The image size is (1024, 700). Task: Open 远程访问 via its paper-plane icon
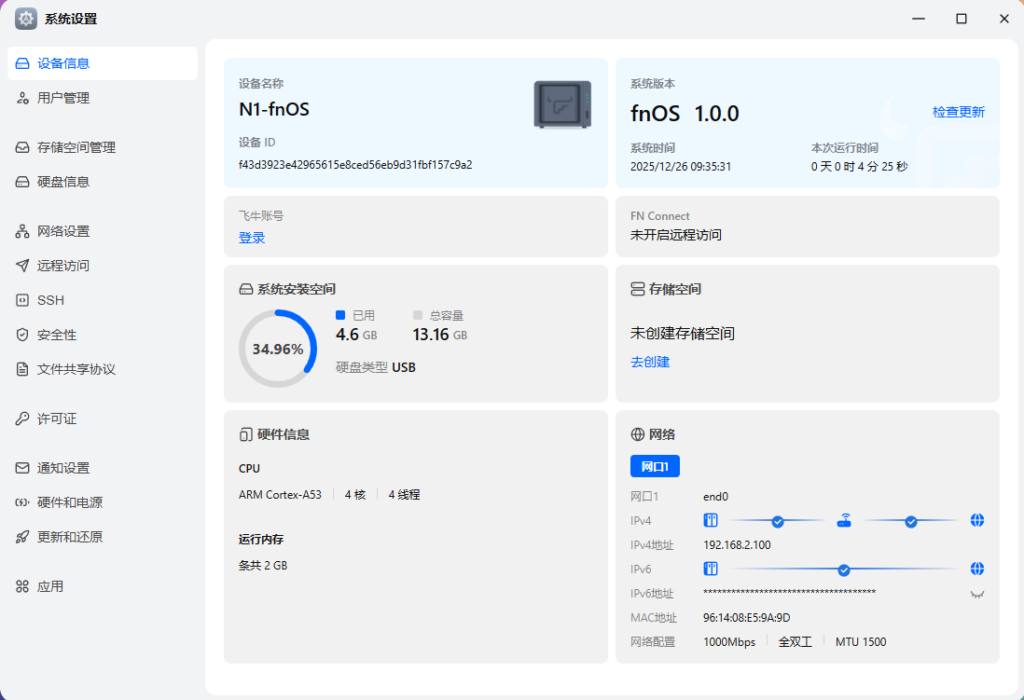(22, 265)
